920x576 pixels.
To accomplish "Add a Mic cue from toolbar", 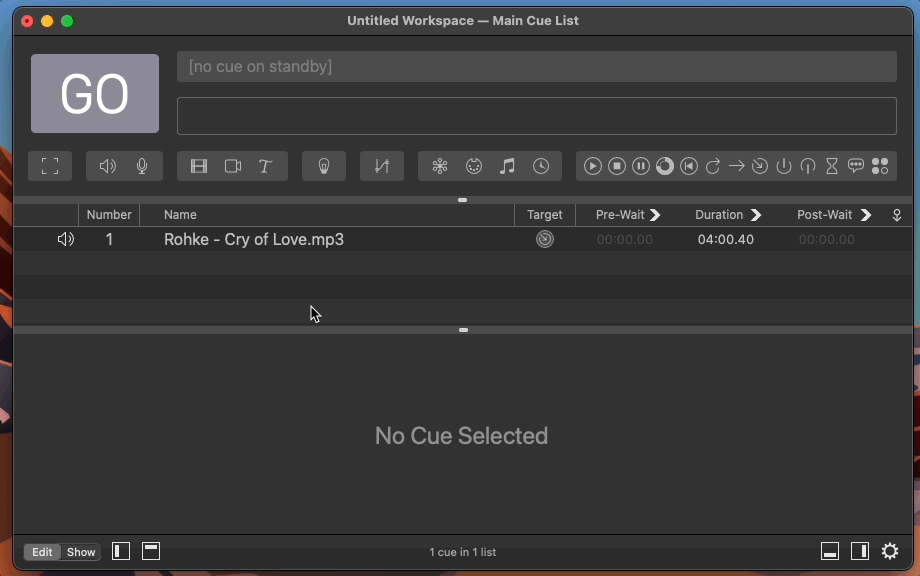I will click(142, 166).
